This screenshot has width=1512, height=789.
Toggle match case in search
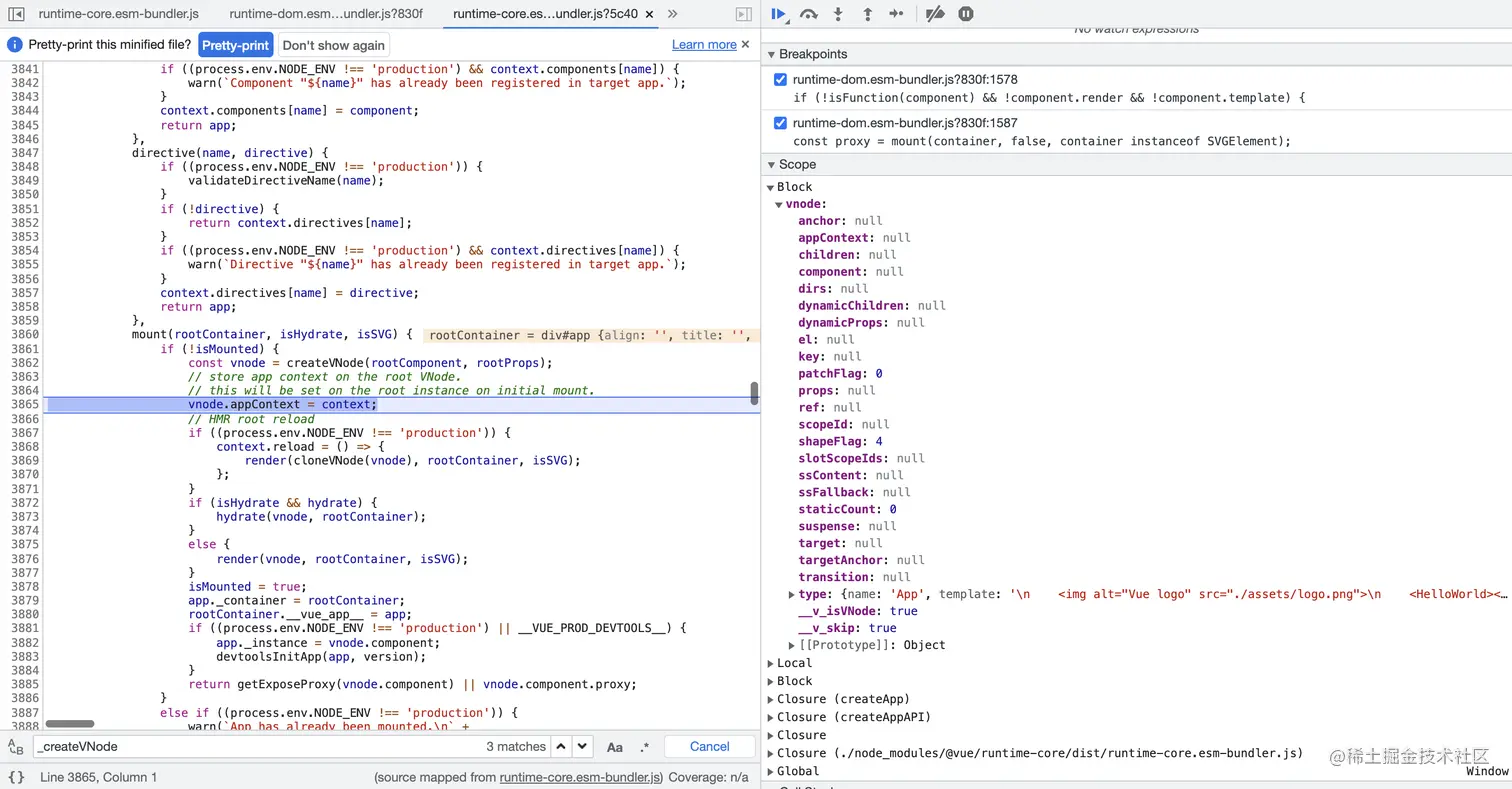click(x=615, y=747)
